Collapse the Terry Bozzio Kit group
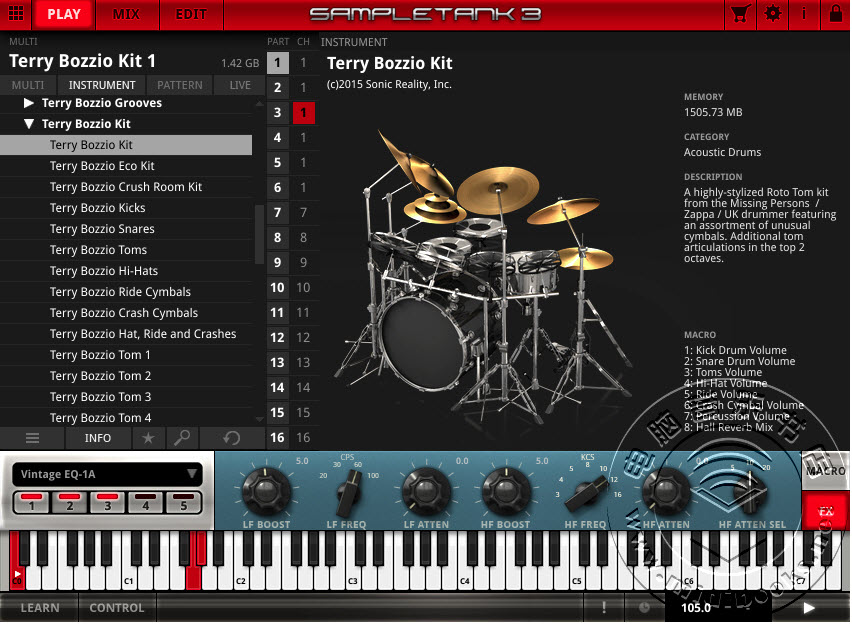The height and width of the screenshot is (624, 852). pyautogui.click(x=26, y=123)
